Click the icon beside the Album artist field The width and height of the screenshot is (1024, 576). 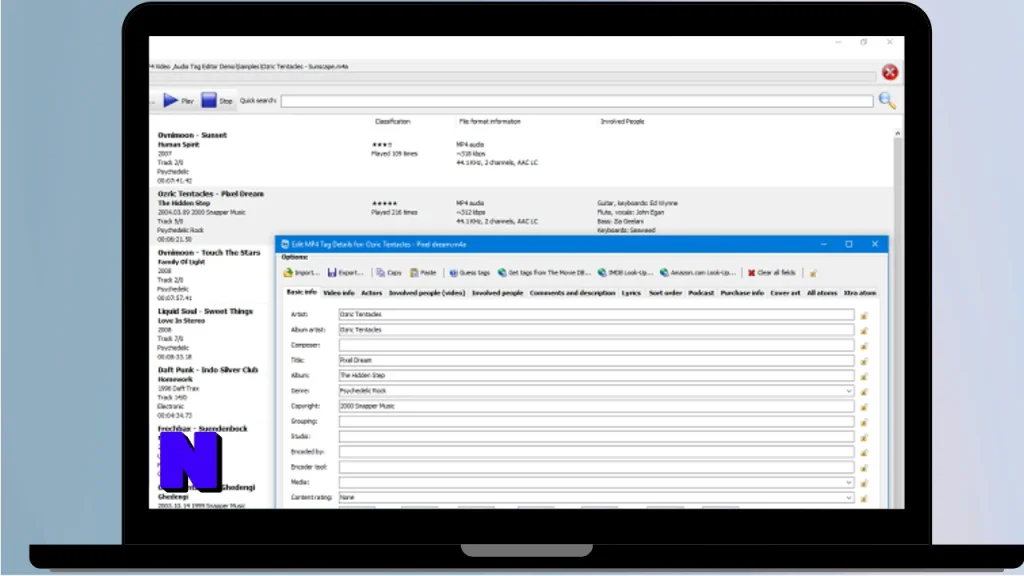click(864, 330)
